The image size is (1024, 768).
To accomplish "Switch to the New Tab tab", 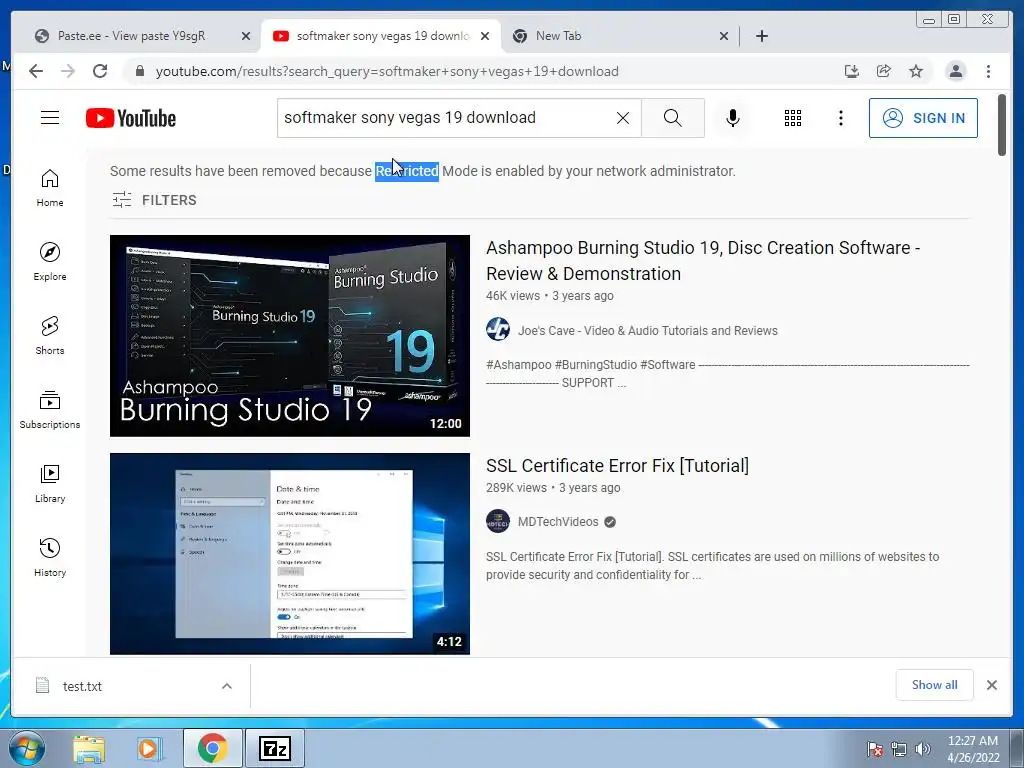I will coord(614,36).
